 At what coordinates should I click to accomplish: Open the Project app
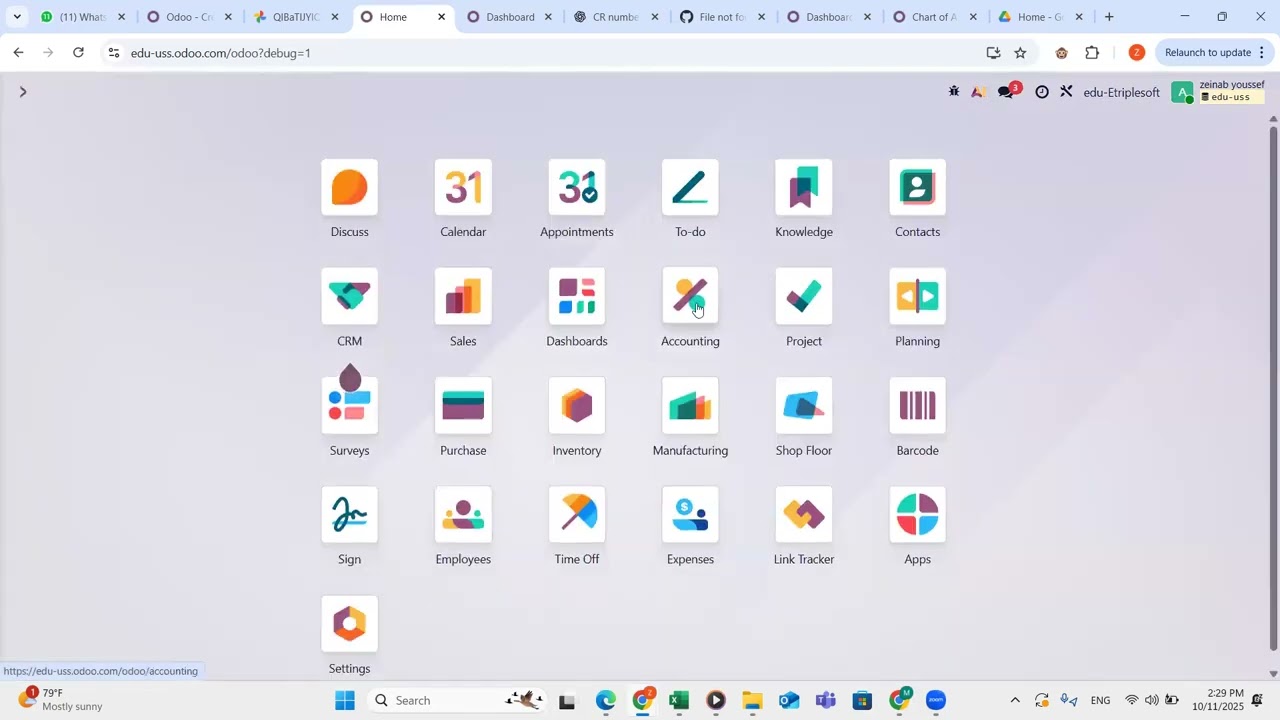point(804,297)
